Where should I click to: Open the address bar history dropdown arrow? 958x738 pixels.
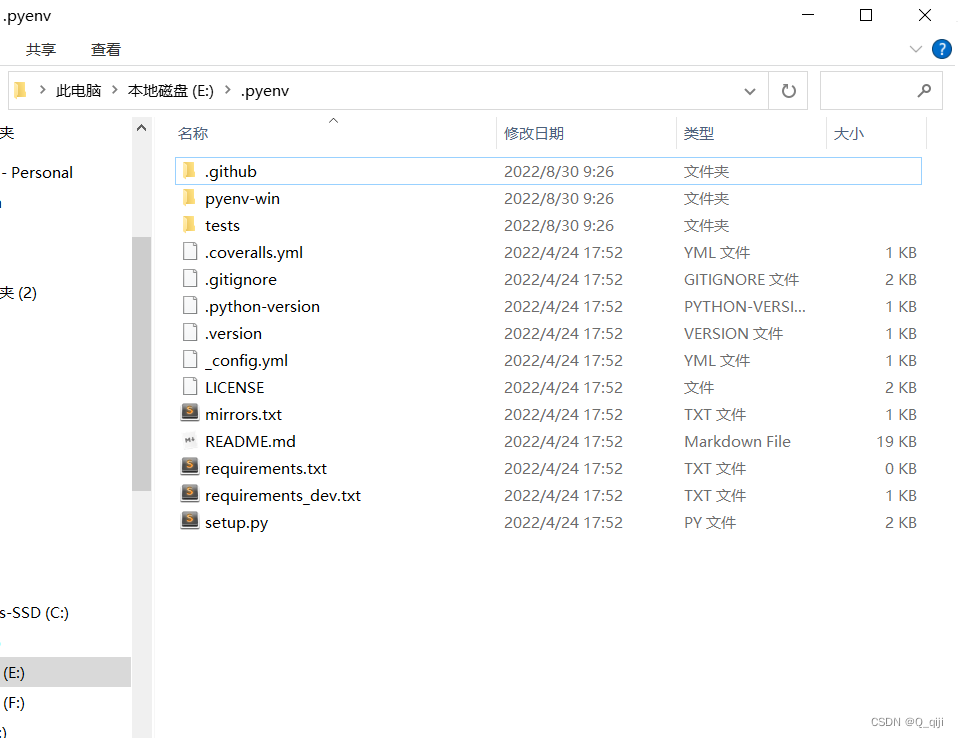[x=750, y=90]
